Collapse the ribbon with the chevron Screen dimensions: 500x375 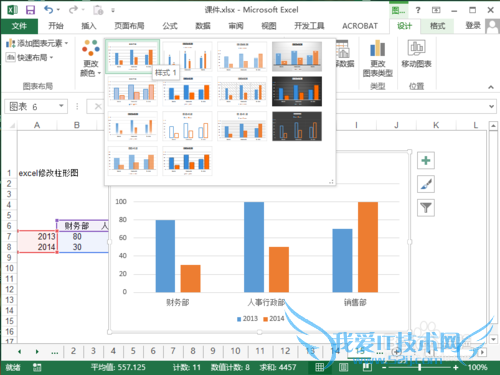click(491, 87)
